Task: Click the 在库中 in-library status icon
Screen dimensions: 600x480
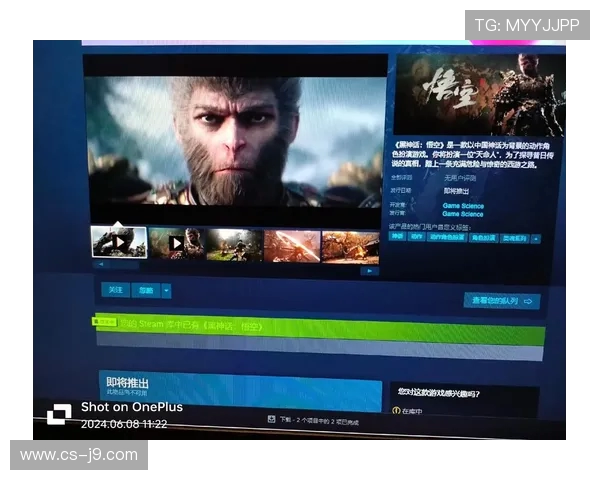Action: 396,410
